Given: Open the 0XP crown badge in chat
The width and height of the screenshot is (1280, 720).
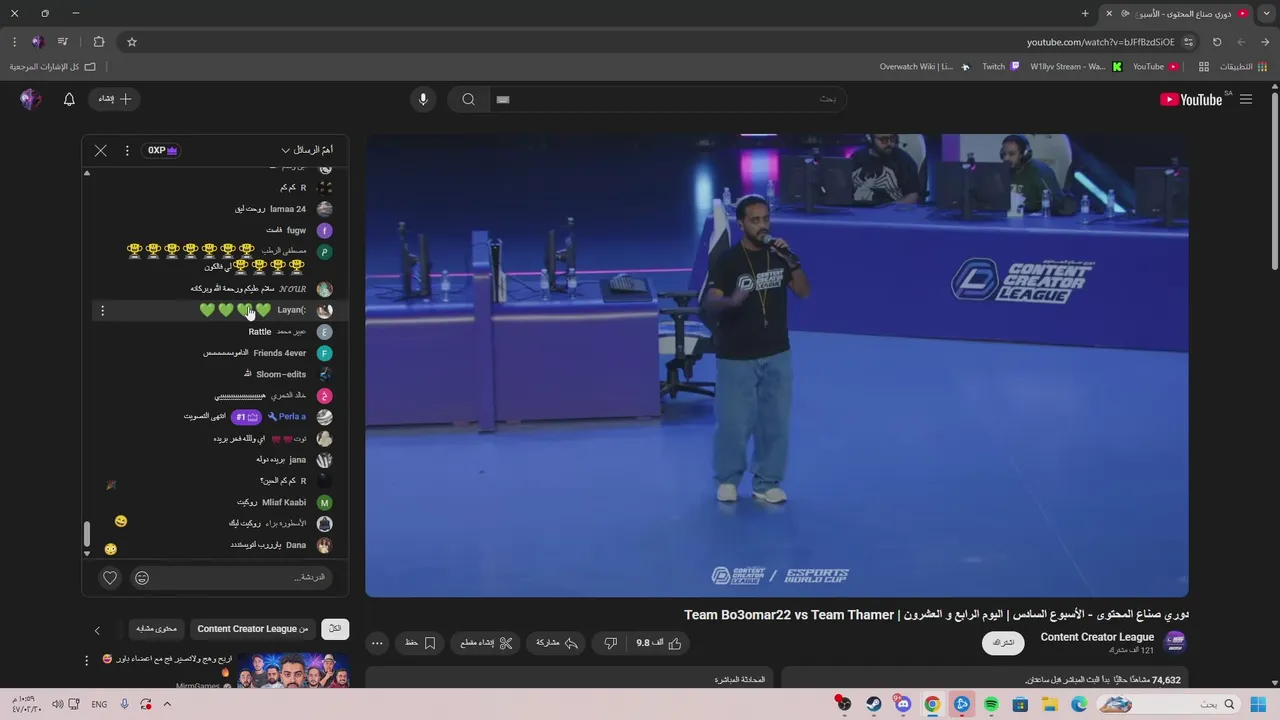Looking at the screenshot, I should coord(163,150).
